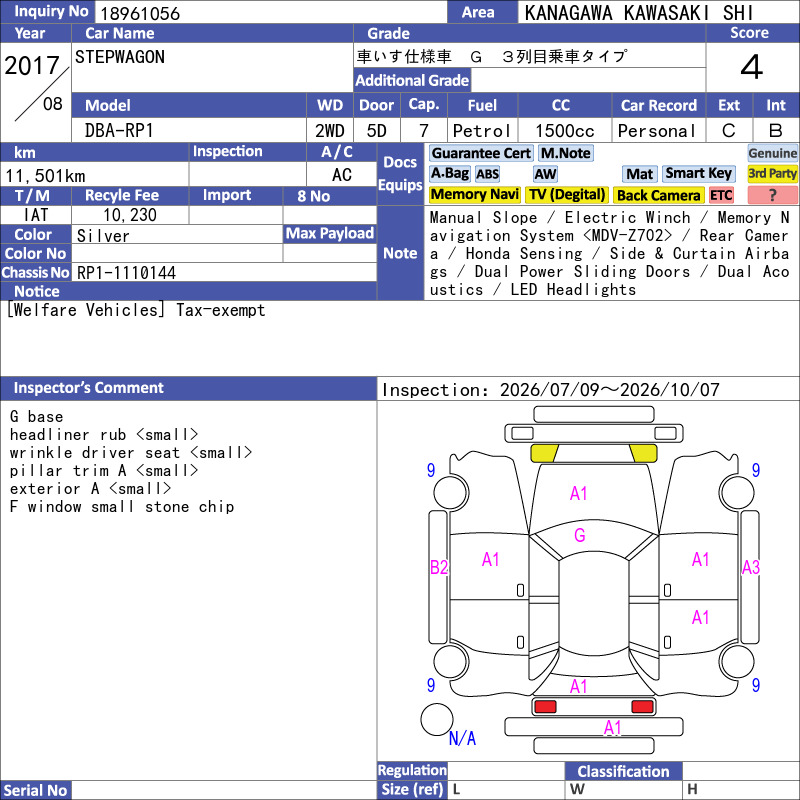Click the red question mark badge
The image size is (800, 800).
tap(772, 195)
